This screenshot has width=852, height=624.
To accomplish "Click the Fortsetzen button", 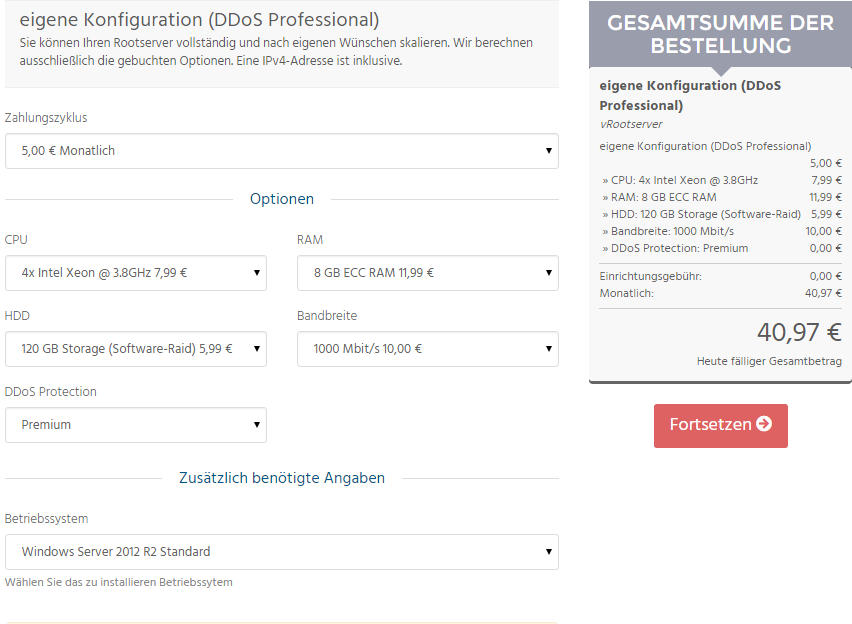I will (x=721, y=426).
